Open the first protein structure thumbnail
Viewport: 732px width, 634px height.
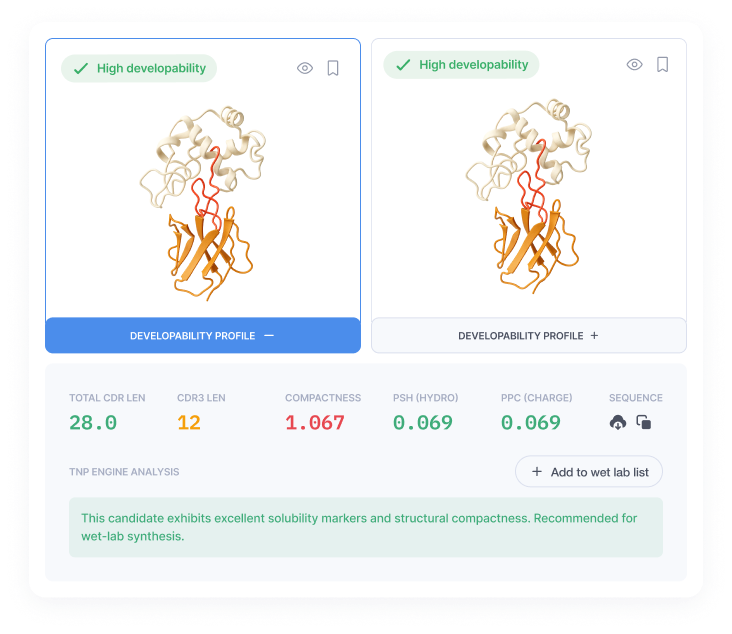coord(203,204)
